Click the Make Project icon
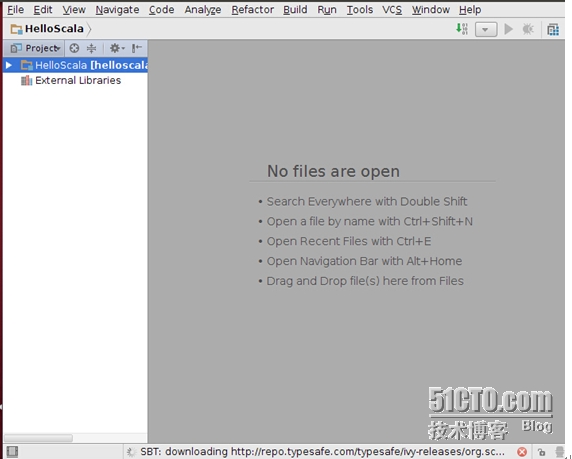The height and width of the screenshot is (459, 572). click(462, 29)
